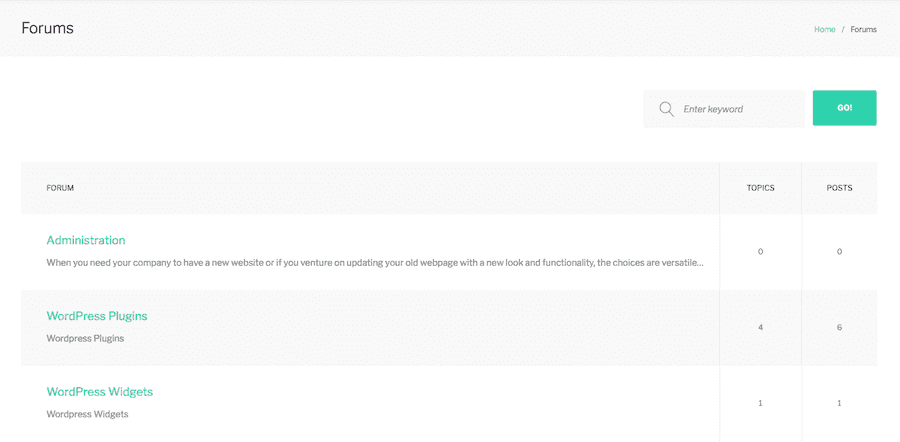Click the Forums page title
900x442 pixels.
[47, 28]
